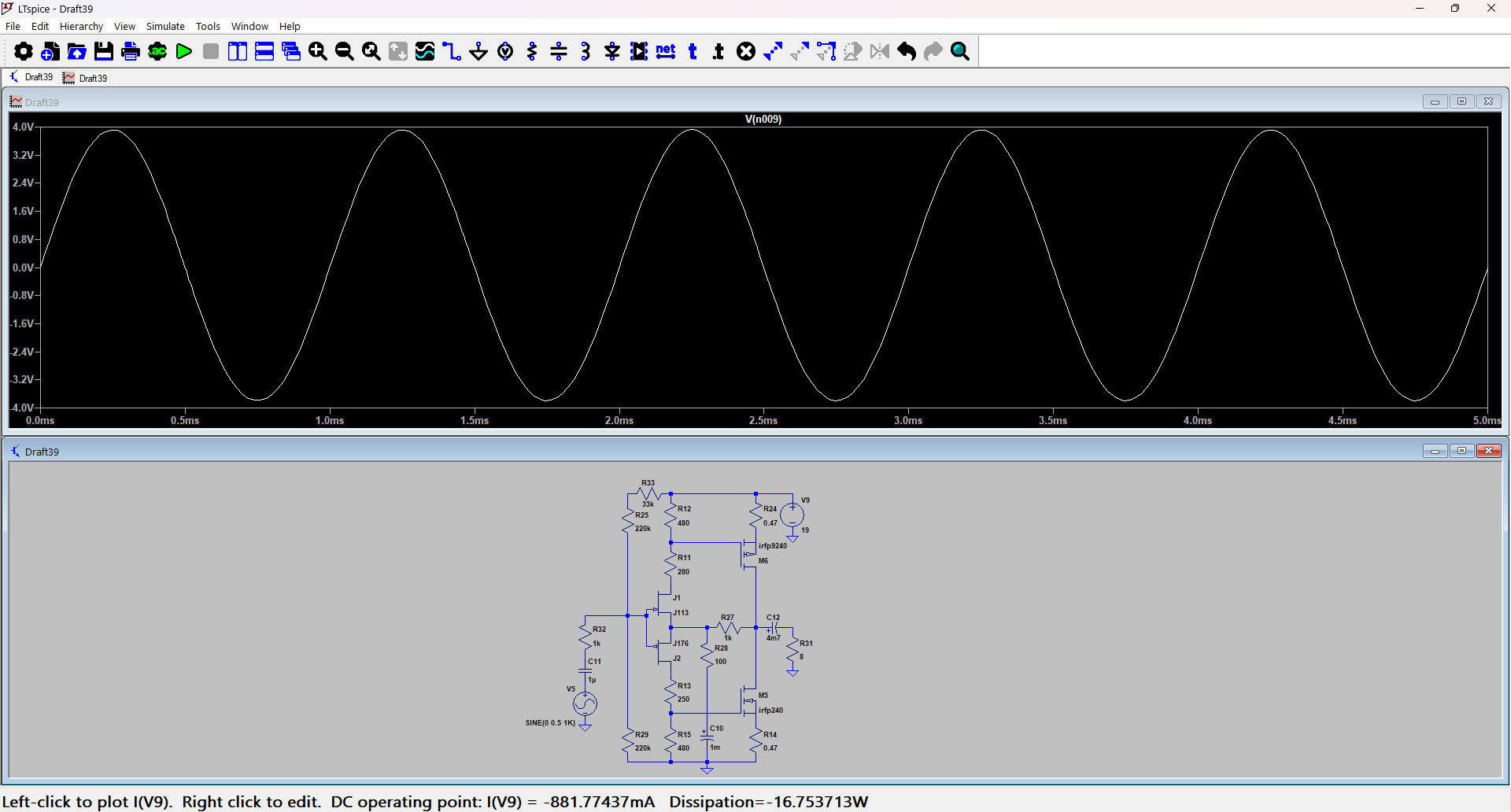The width and height of the screenshot is (1511, 812).
Task: Run the simulation with green play button
Action: point(184,52)
